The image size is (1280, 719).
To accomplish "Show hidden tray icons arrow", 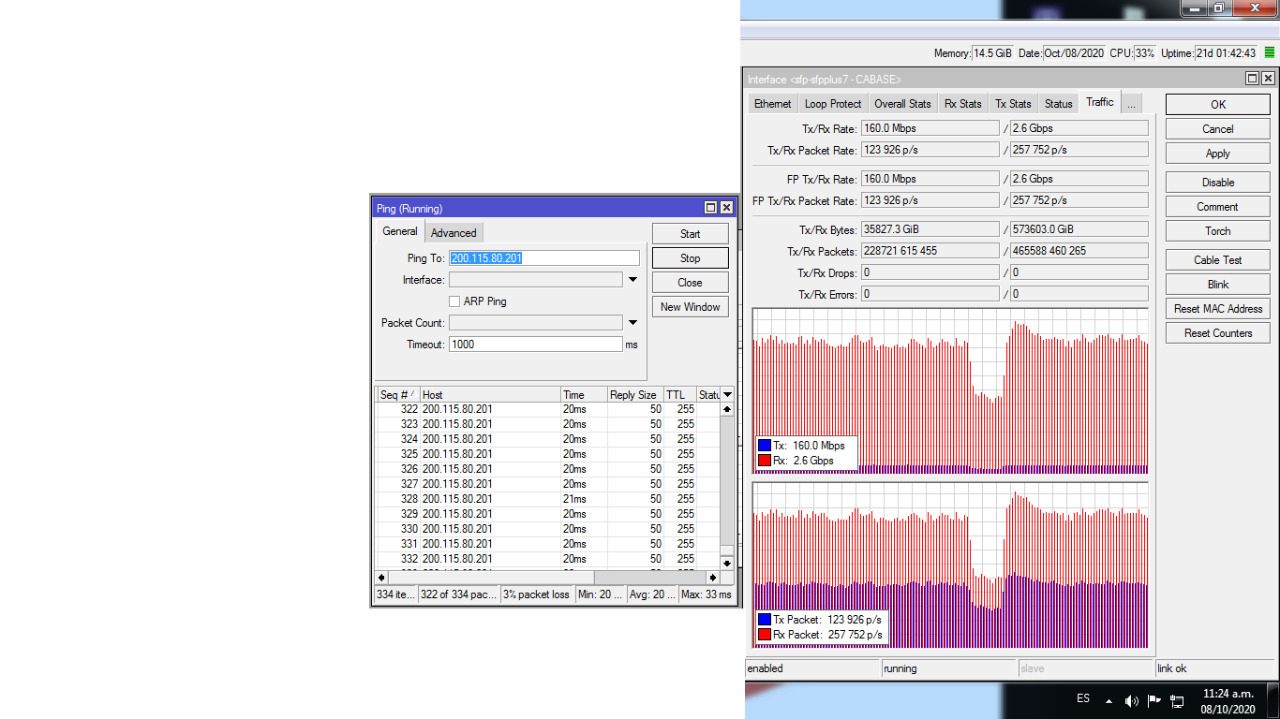I will click(1108, 700).
